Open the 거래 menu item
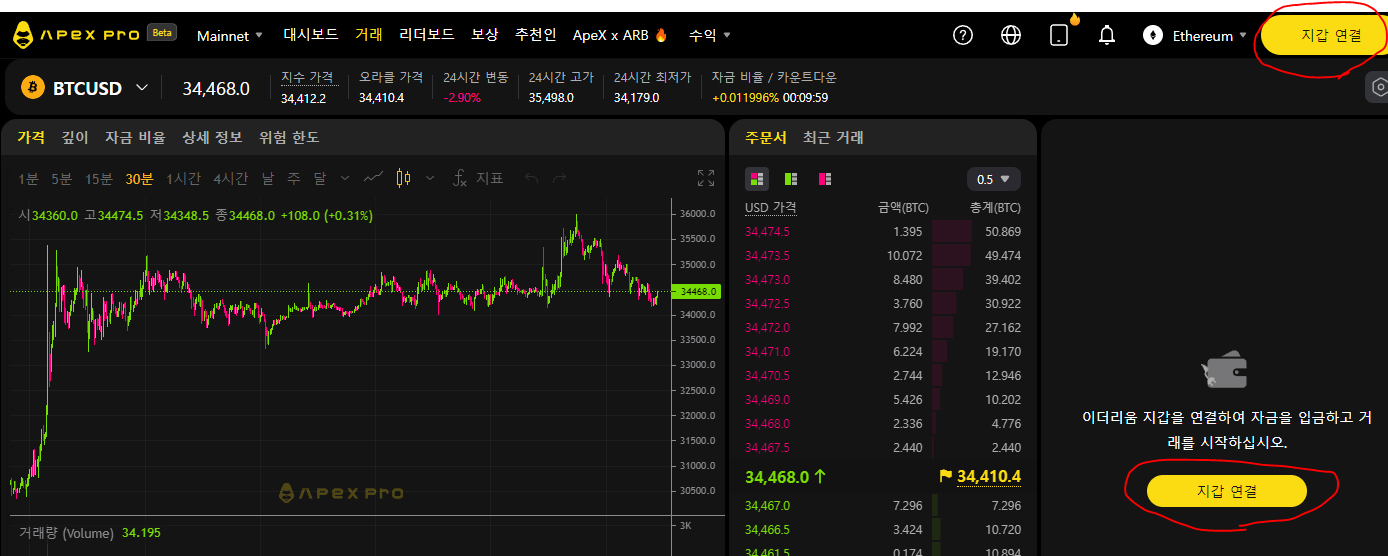 tap(369, 35)
